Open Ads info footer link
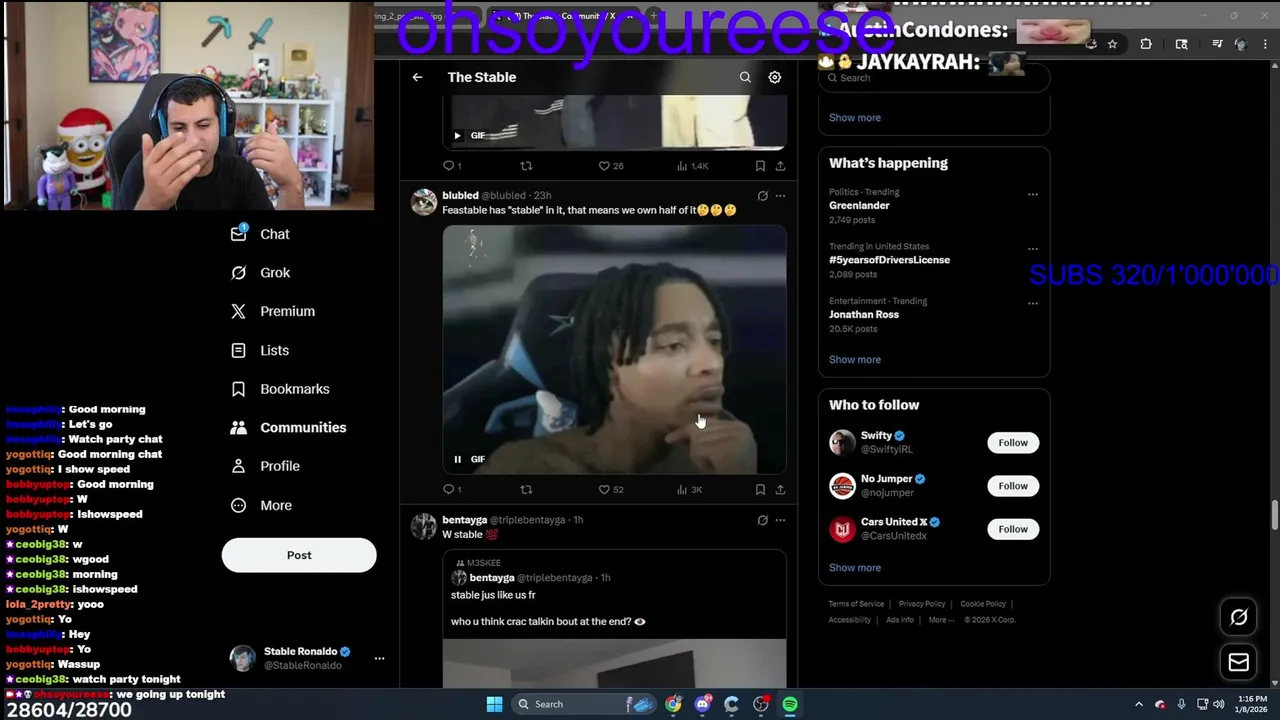1280x720 pixels. (x=900, y=620)
